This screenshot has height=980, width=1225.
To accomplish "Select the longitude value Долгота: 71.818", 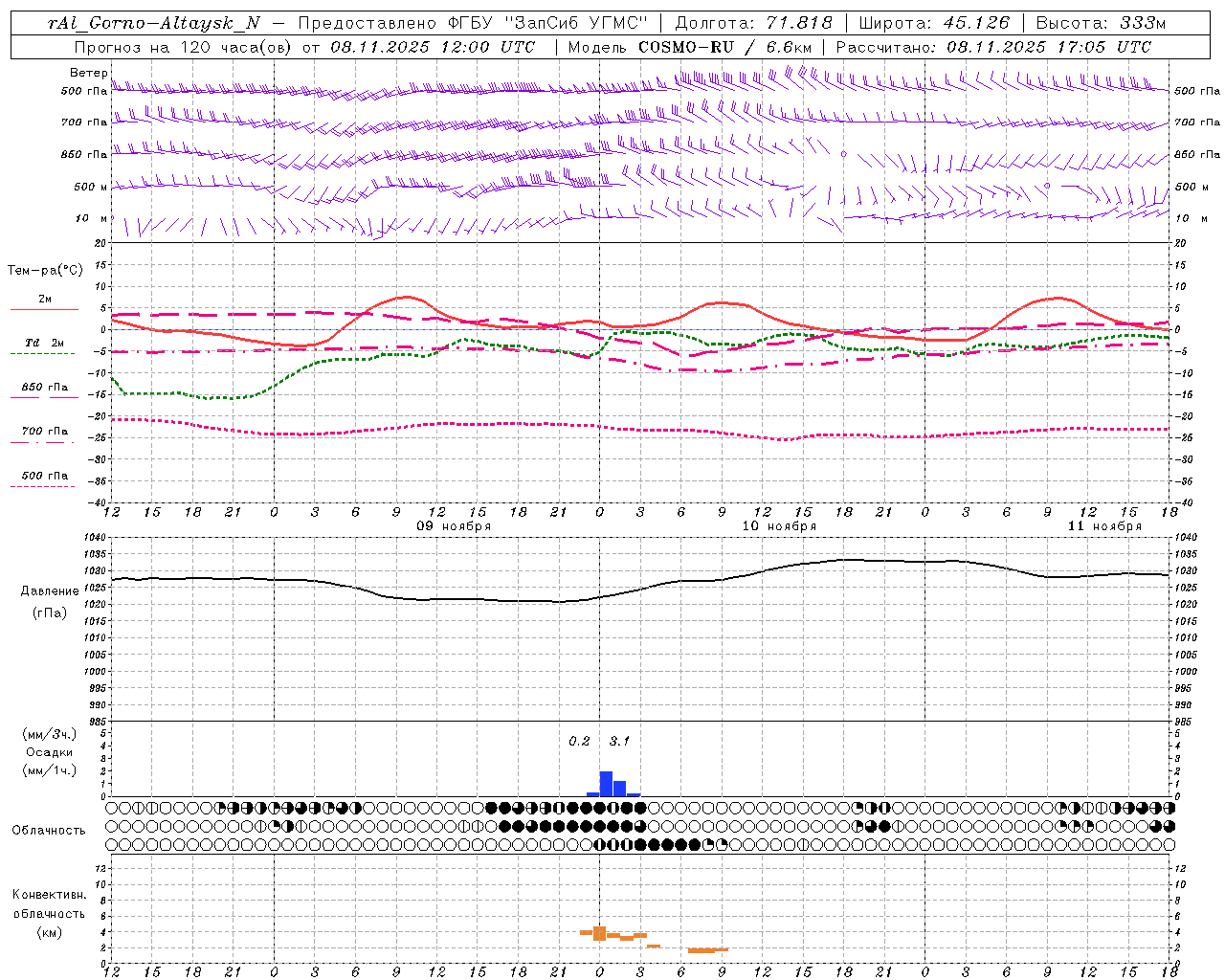I will tap(754, 23).
